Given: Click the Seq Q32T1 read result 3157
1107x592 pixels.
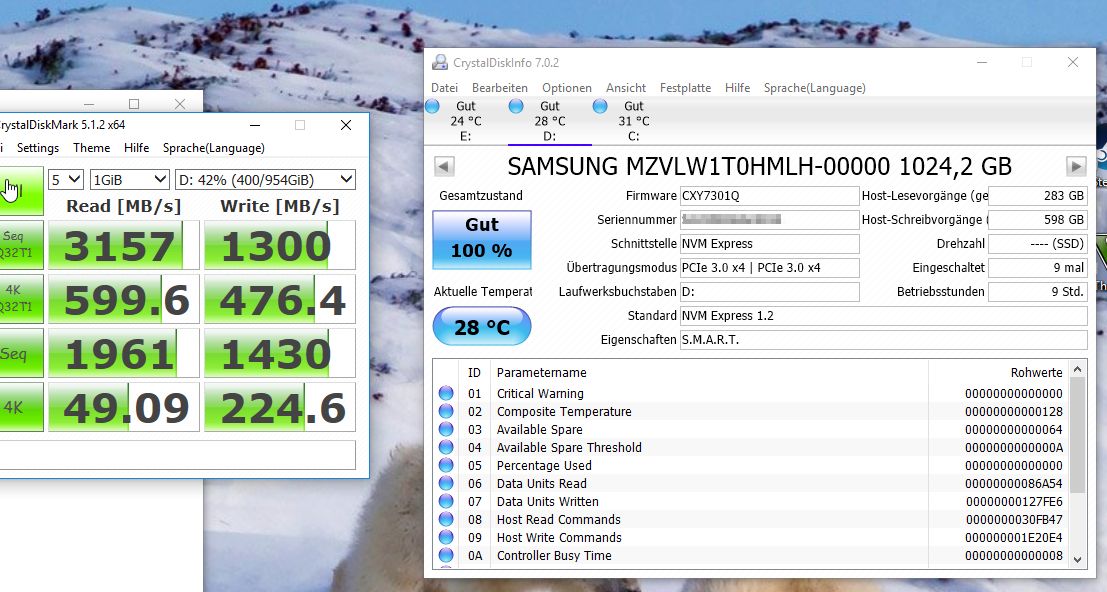Looking at the screenshot, I should (x=124, y=245).
